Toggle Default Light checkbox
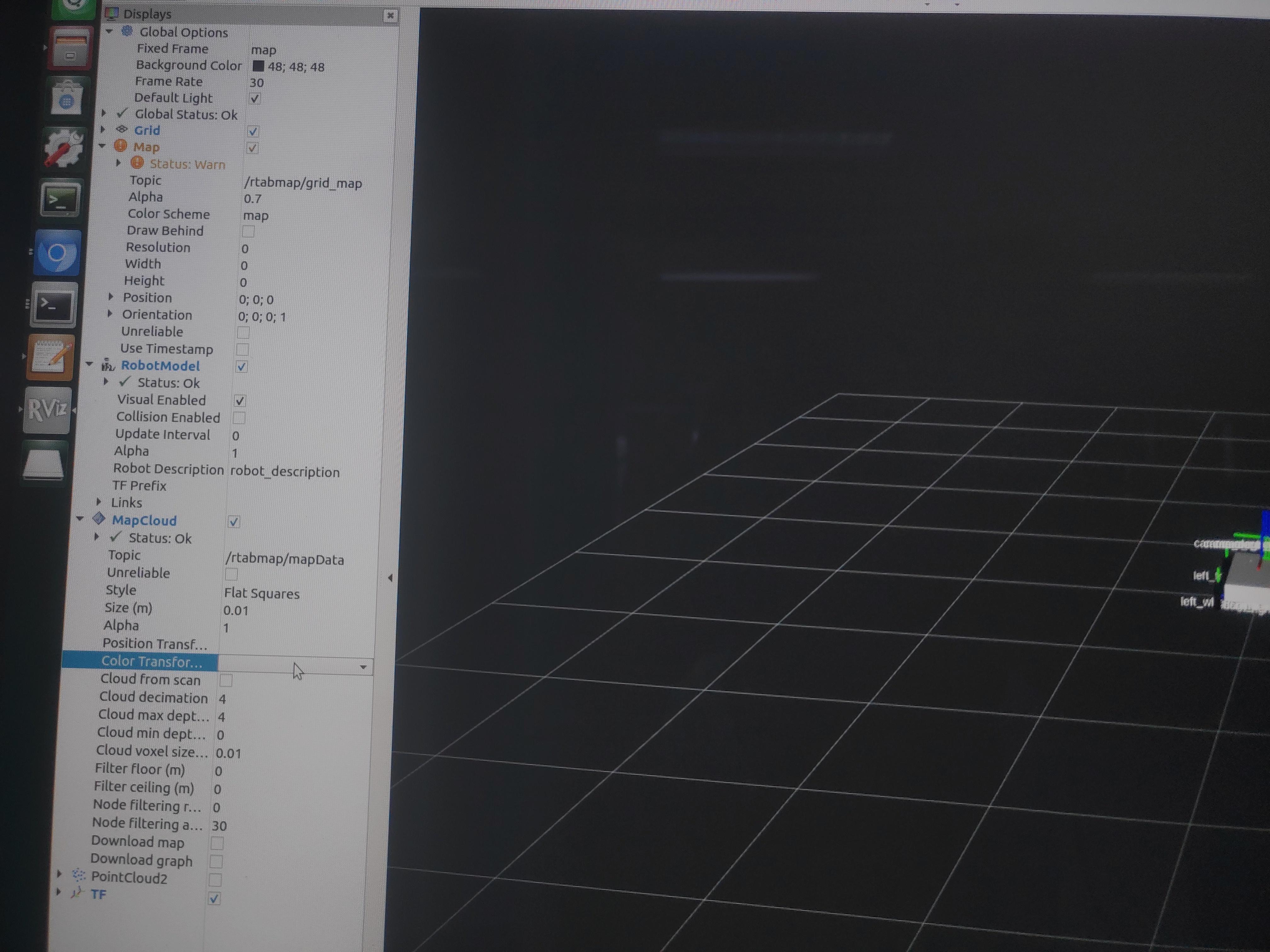 coord(255,98)
